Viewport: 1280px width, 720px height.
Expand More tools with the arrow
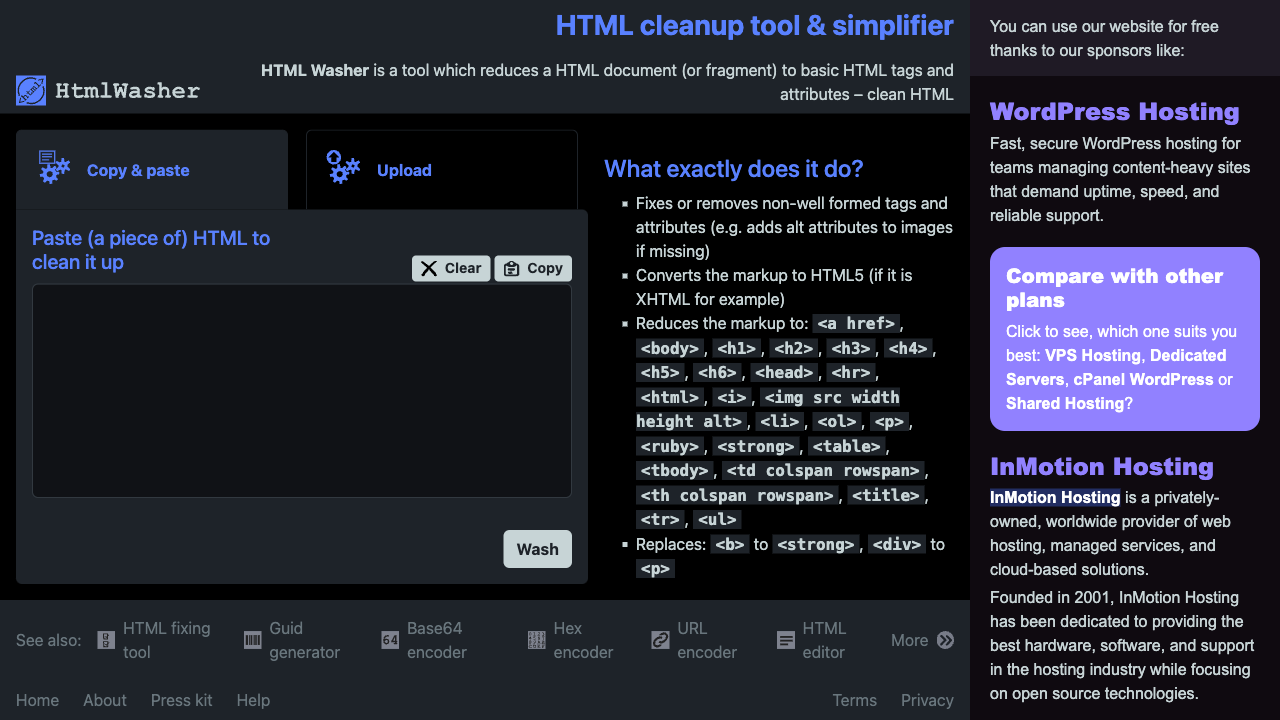[945, 640]
